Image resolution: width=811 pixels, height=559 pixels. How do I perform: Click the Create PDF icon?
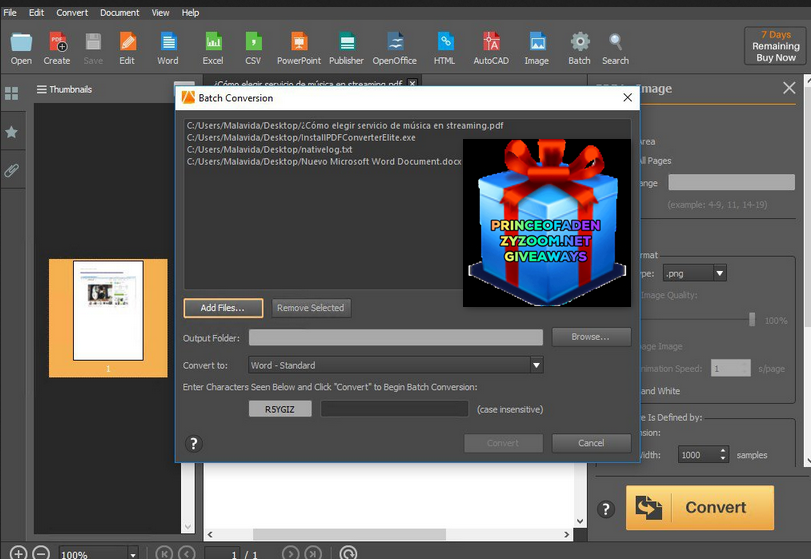(57, 49)
